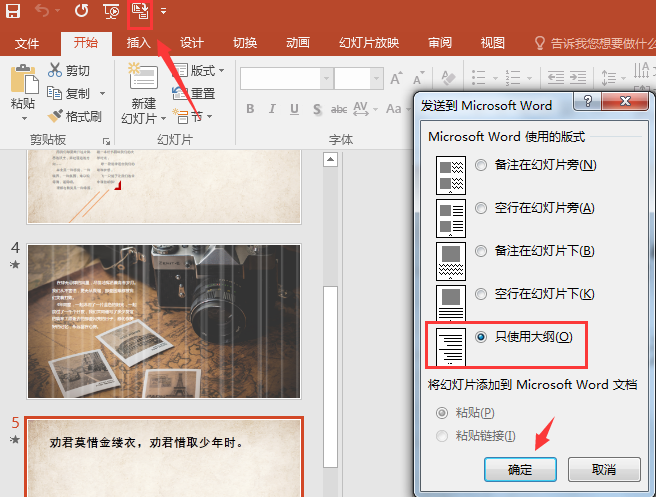
Task: Select the 粘贴(P) radio option
Action: coord(442,413)
